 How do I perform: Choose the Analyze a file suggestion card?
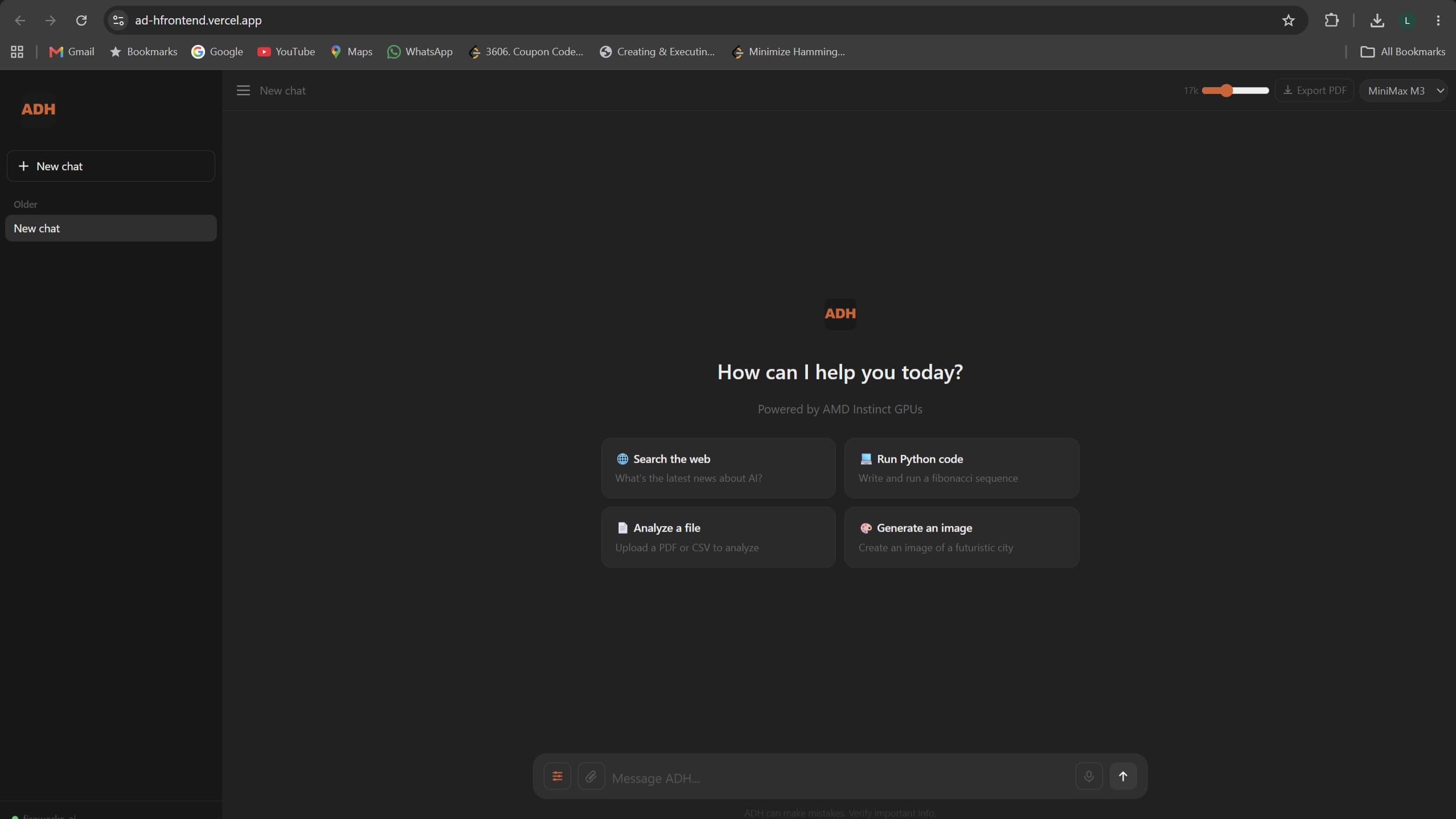[718, 537]
